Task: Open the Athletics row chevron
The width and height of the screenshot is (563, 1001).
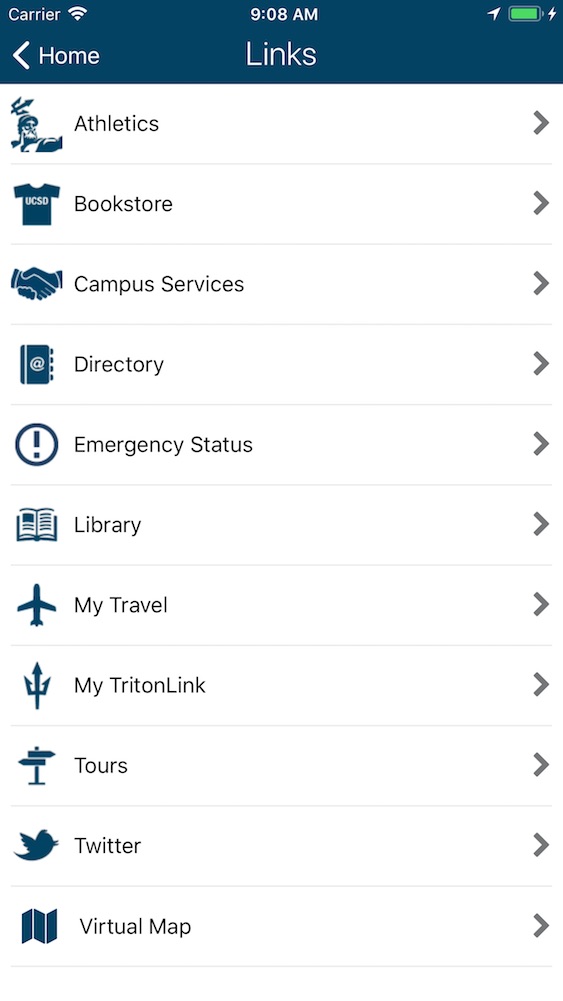Action: click(541, 123)
